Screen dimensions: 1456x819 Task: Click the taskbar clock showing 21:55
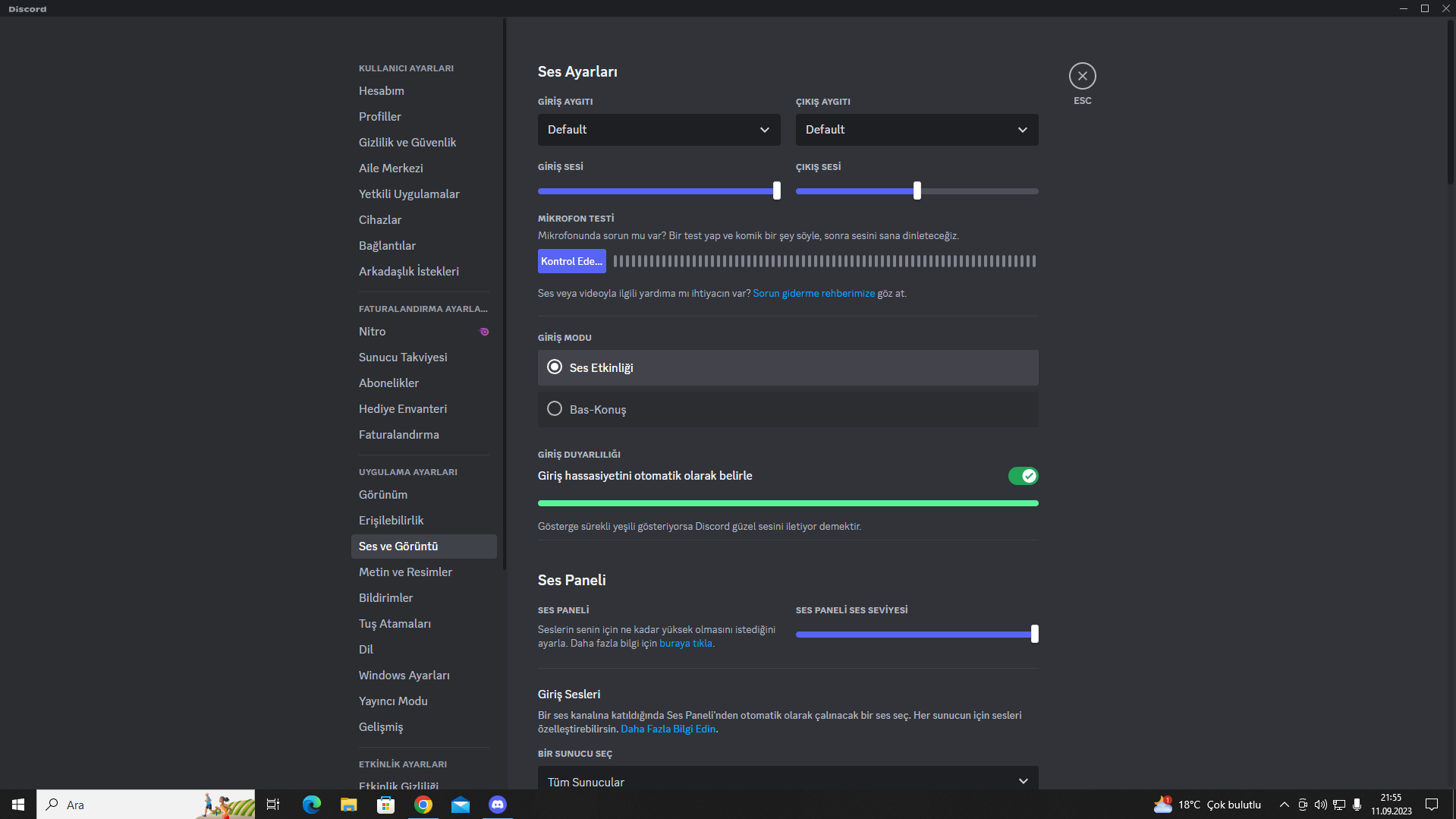coord(1391,805)
